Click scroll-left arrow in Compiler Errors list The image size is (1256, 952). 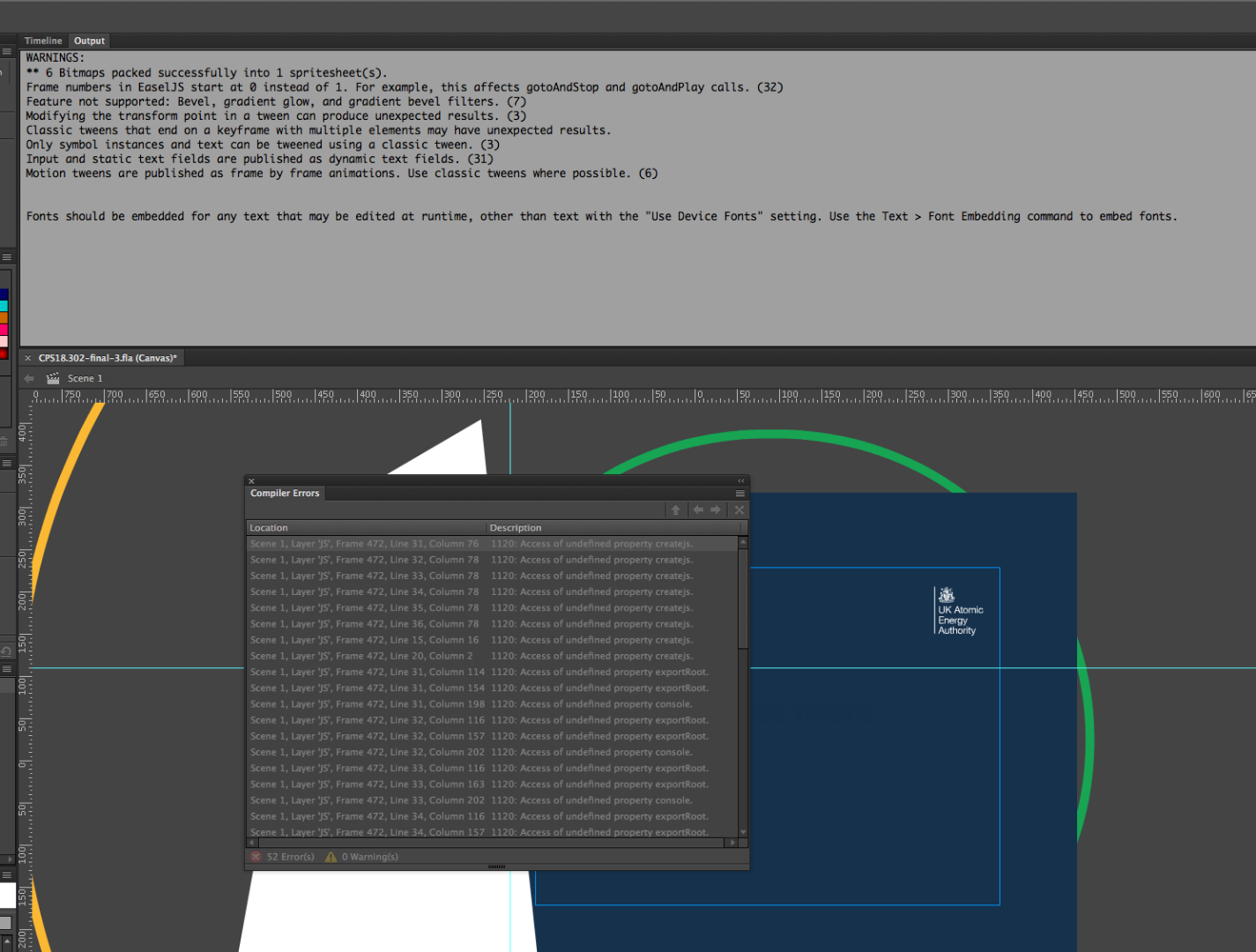pos(252,843)
